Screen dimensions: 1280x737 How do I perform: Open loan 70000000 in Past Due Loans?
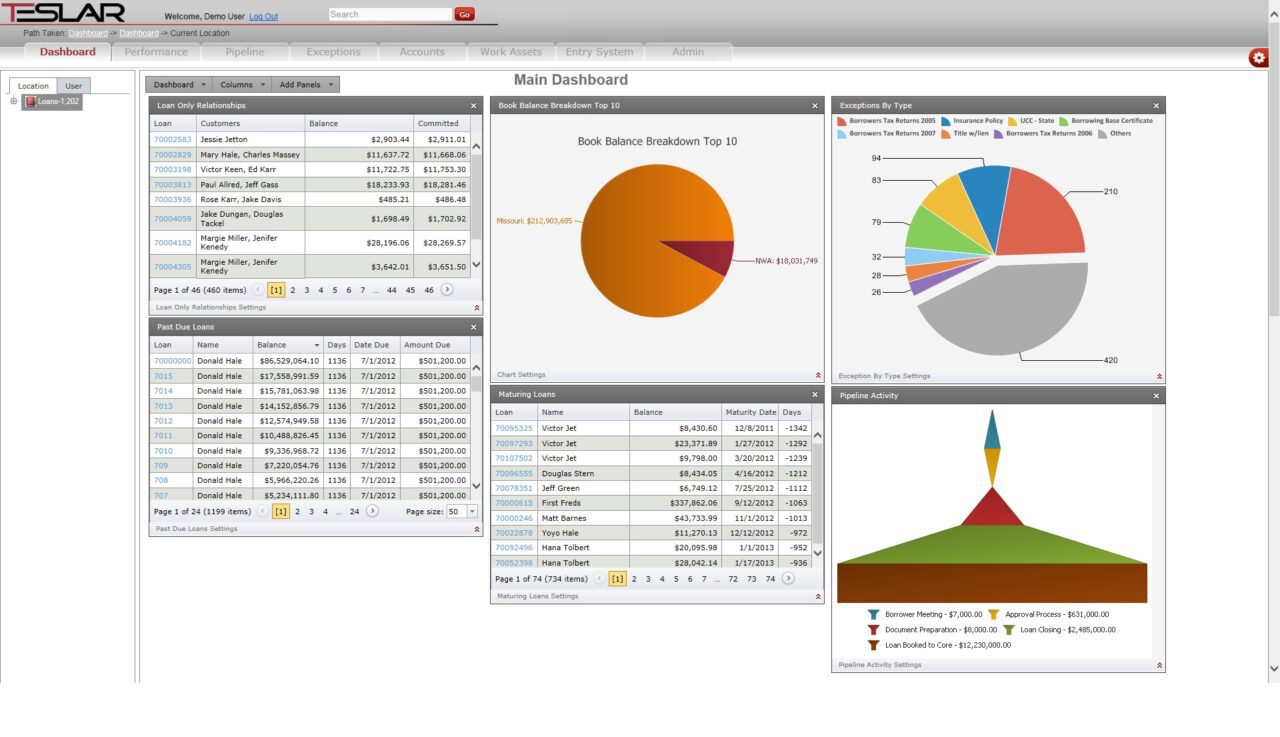(172, 361)
